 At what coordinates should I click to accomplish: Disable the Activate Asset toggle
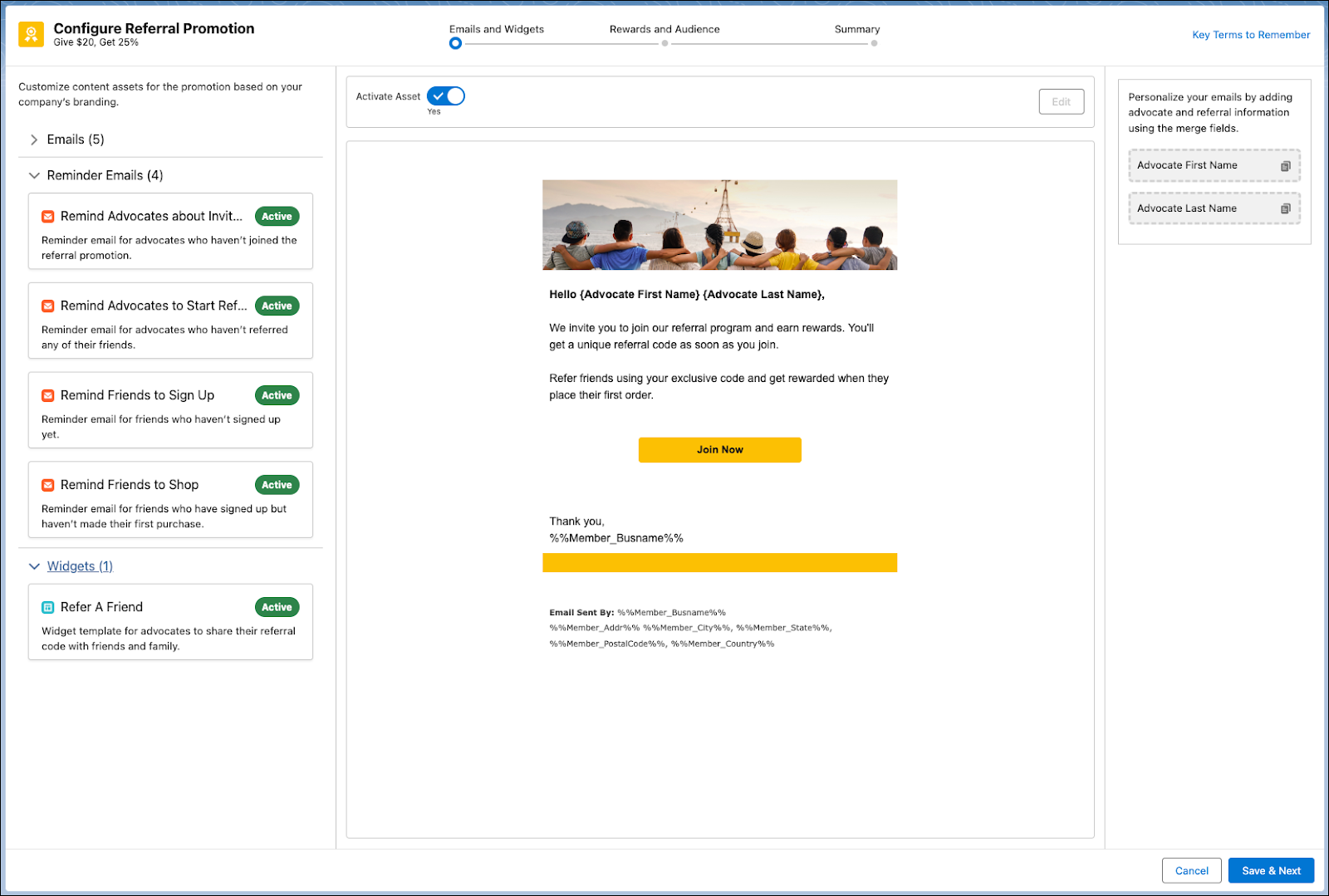445,95
